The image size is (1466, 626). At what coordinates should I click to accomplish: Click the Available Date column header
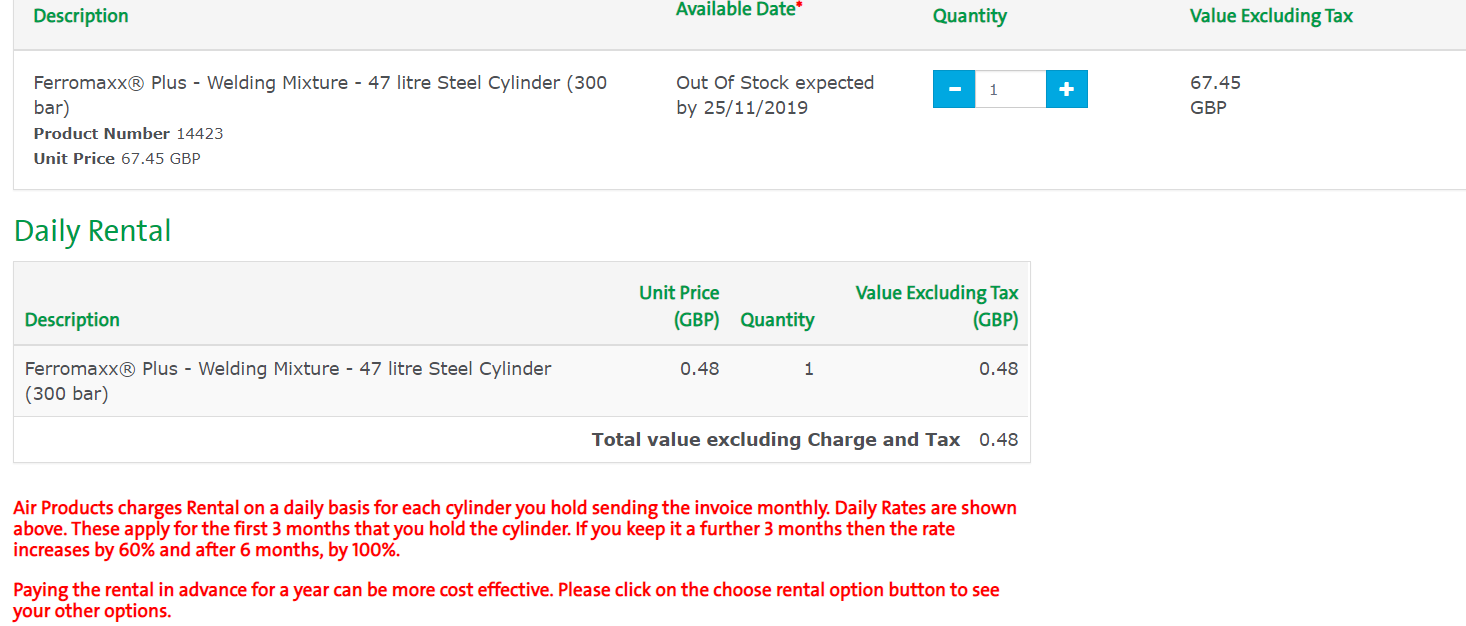coord(739,9)
